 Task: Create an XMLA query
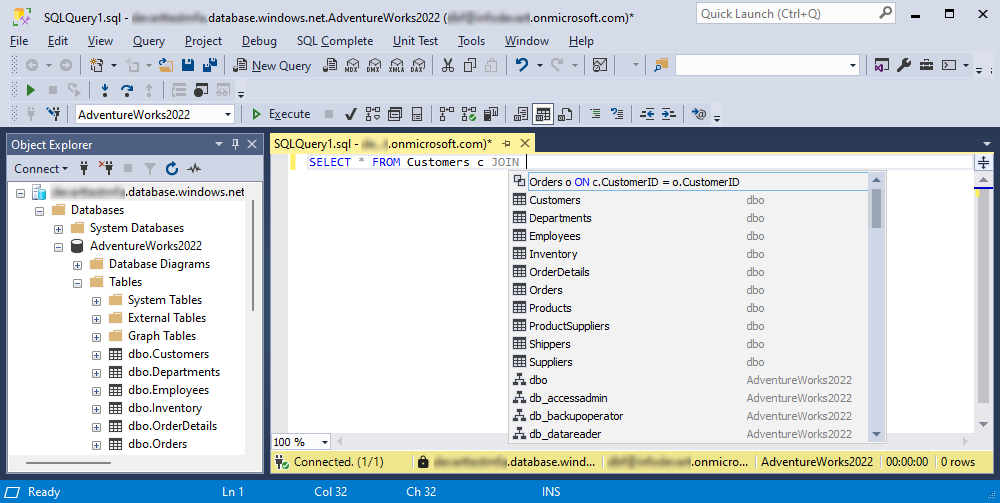click(x=396, y=65)
